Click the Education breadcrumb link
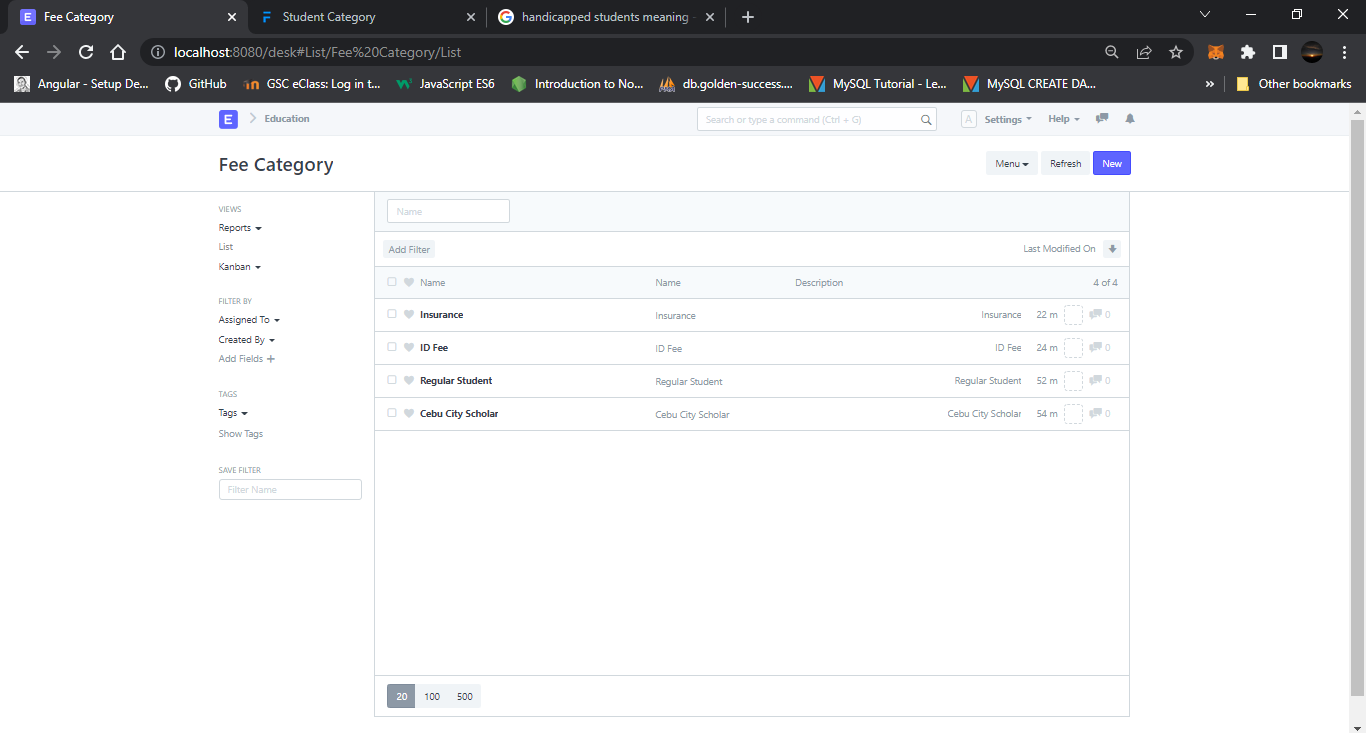The height and width of the screenshot is (733, 1366). tap(287, 119)
